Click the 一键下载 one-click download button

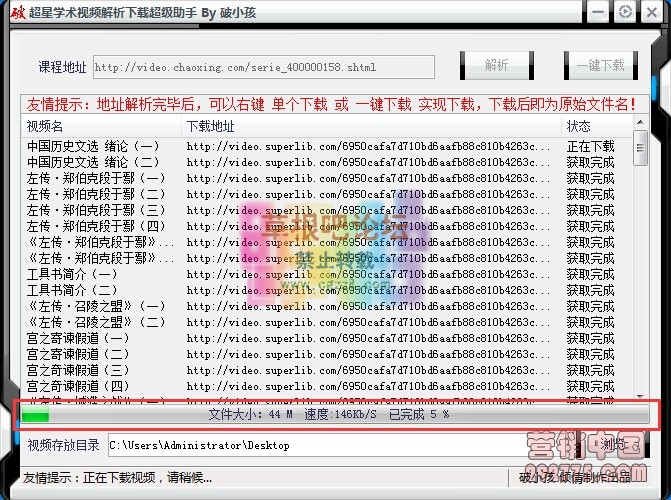coord(601,65)
